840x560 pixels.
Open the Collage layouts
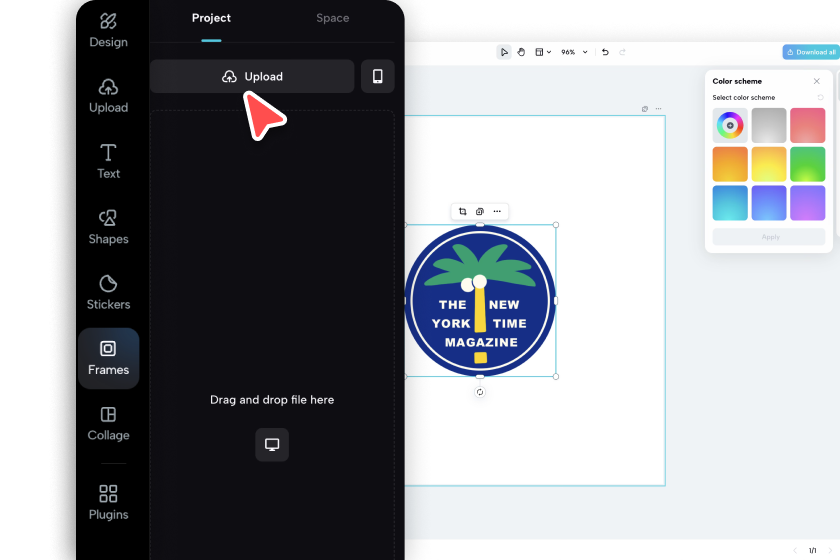(108, 424)
